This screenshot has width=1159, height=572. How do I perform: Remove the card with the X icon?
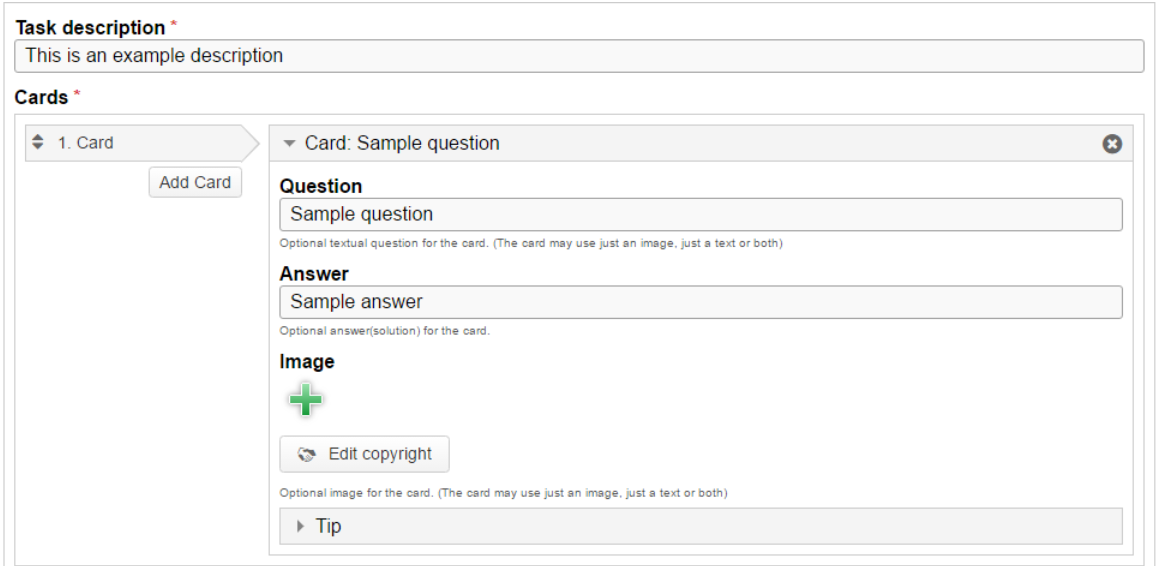1112,143
